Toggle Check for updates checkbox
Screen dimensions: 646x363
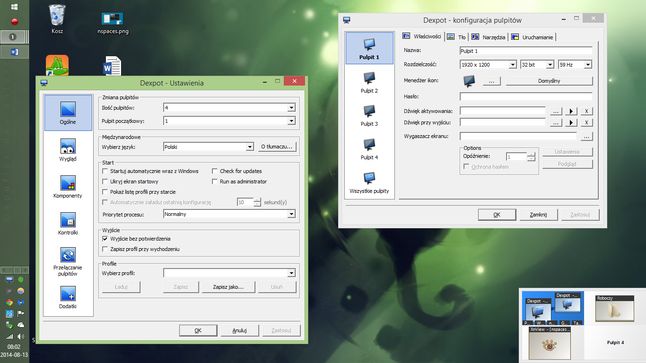[x=214, y=171]
